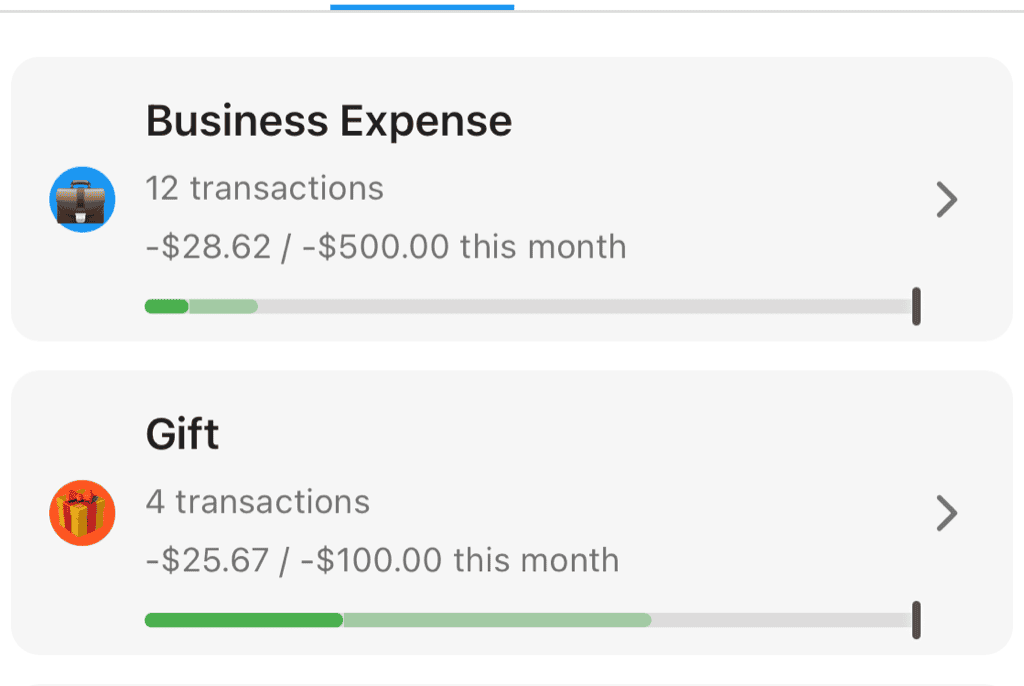Click the end marker on Business Expense bar

(x=916, y=306)
